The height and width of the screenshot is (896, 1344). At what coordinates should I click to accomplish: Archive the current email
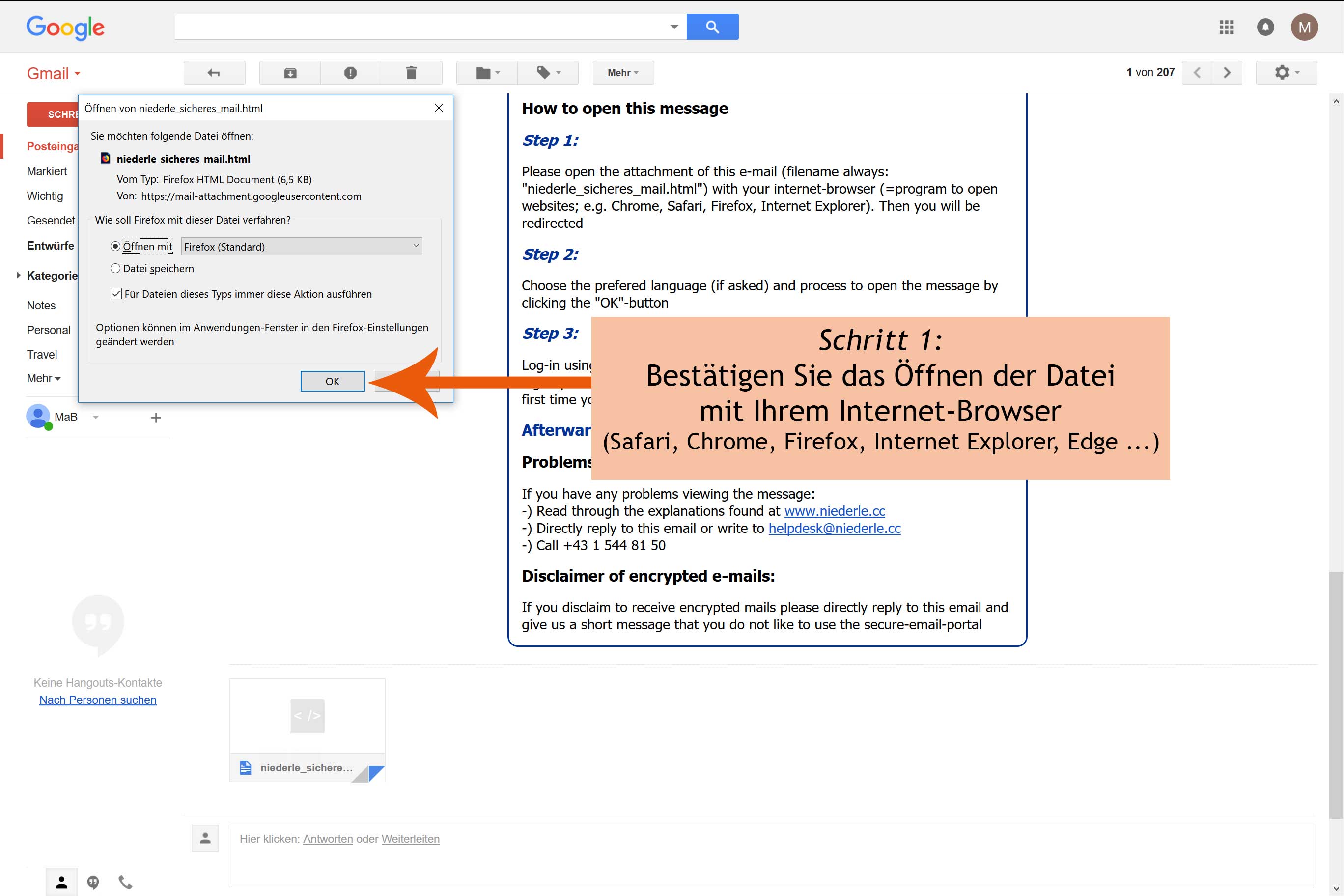(x=290, y=73)
